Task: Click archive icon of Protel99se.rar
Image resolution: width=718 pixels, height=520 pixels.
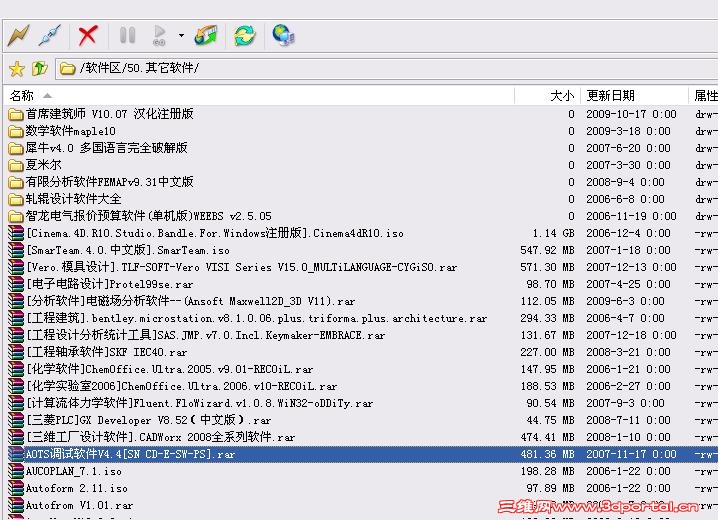Action: pos(16,284)
